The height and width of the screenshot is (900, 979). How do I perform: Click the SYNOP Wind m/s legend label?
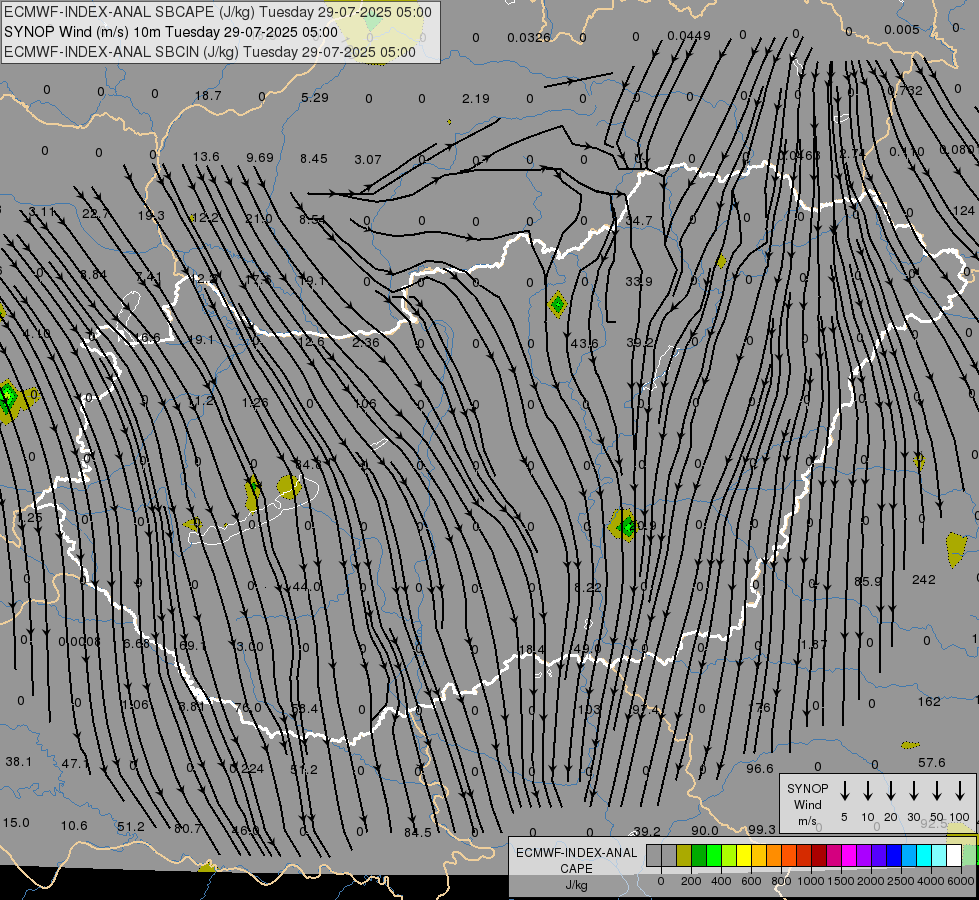[x=807, y=804]
